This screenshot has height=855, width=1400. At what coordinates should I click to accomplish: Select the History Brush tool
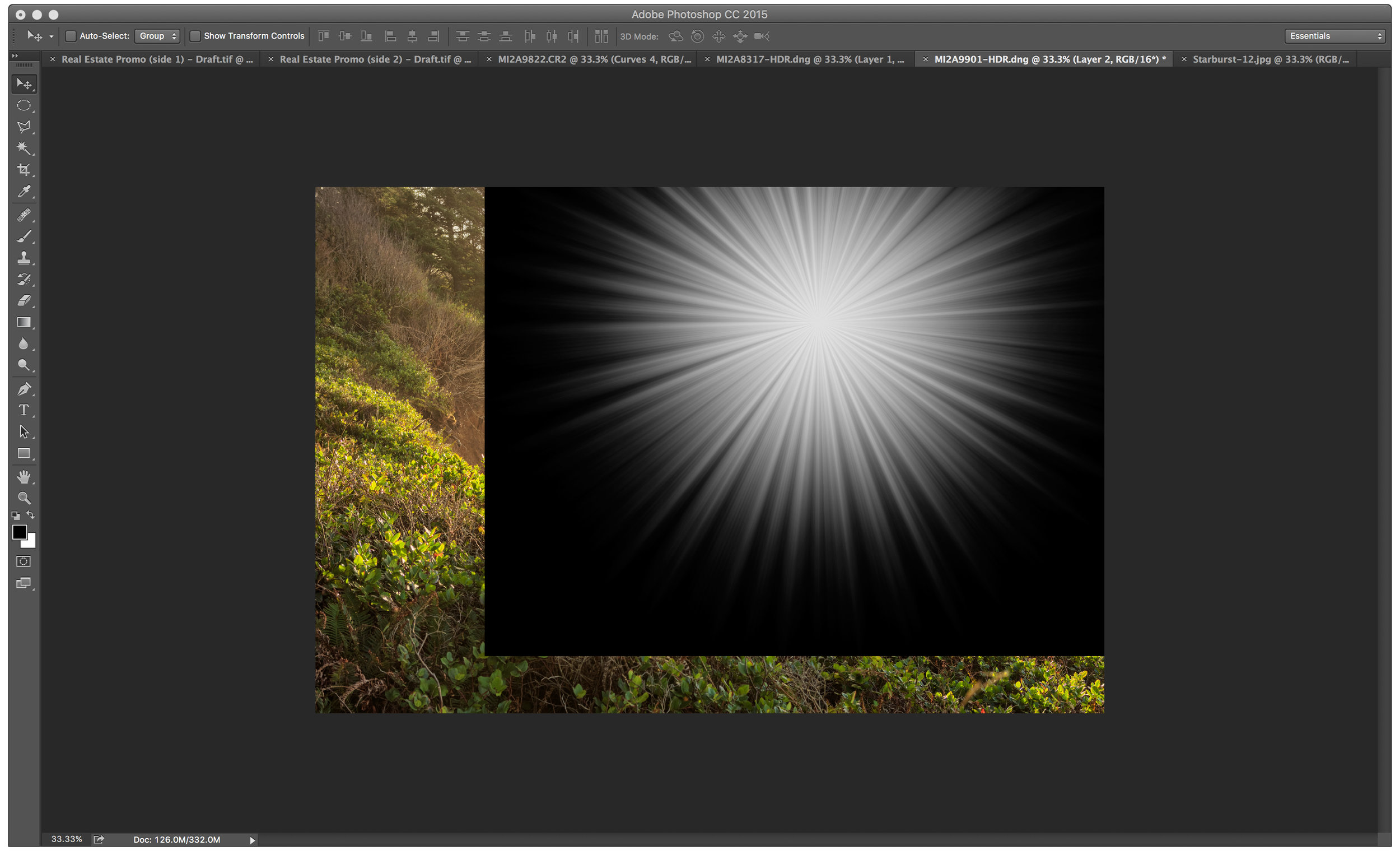24,279
